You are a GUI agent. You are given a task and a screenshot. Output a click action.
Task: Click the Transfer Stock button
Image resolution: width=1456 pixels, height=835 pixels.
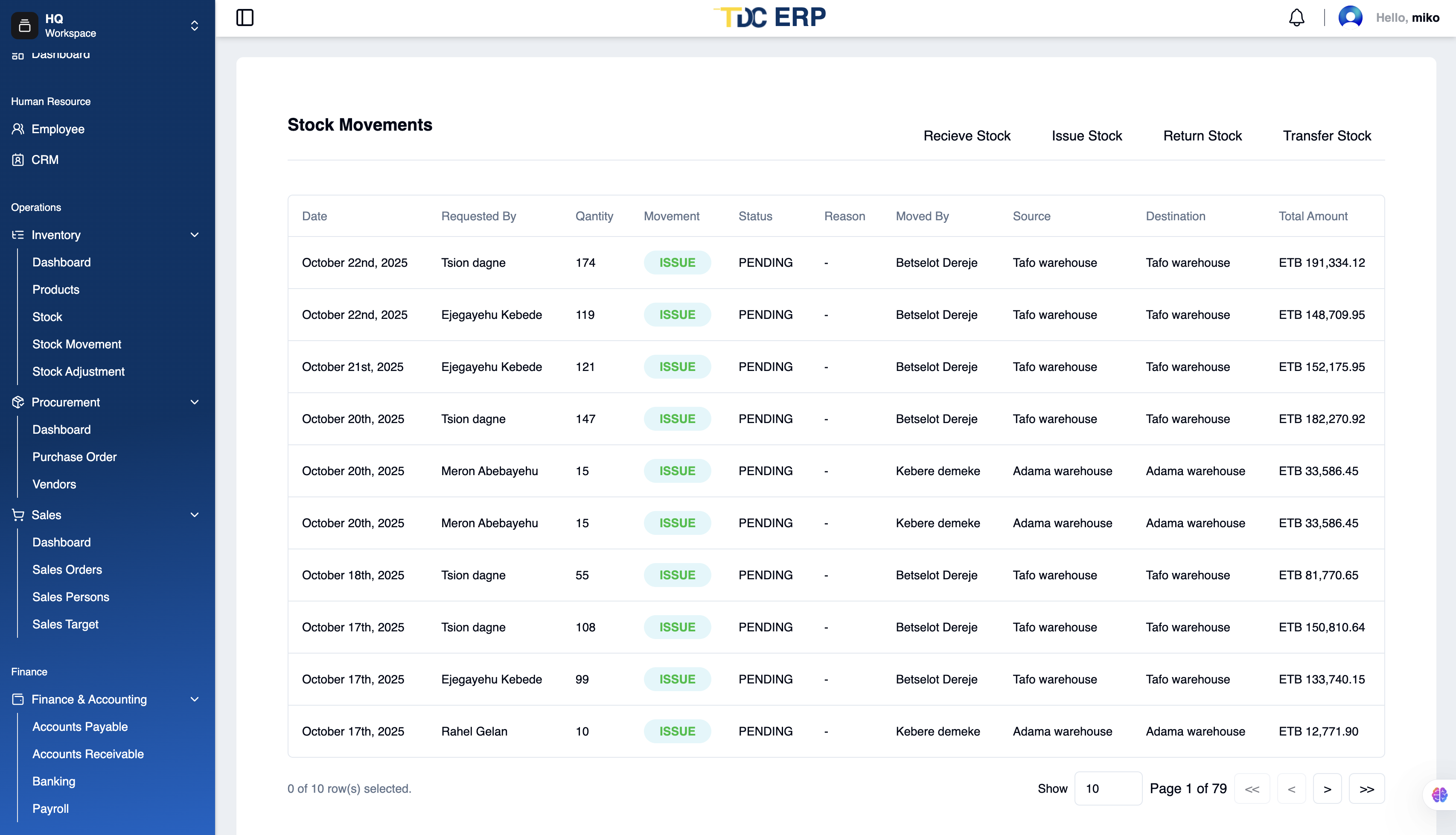[1326, 136]
